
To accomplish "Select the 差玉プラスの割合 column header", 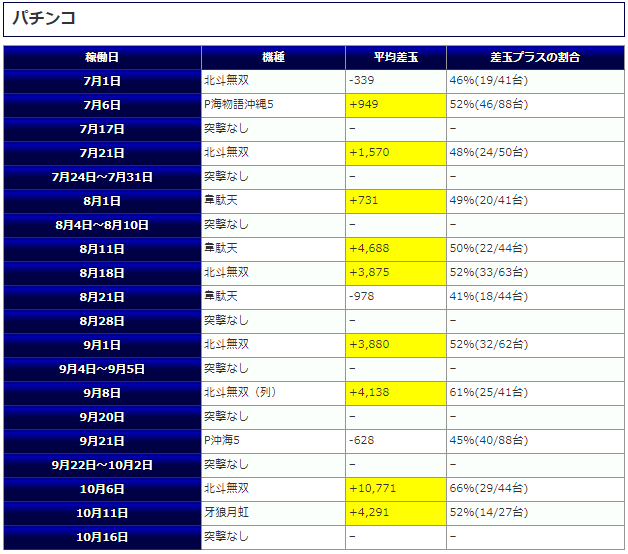I will [535, 57].
